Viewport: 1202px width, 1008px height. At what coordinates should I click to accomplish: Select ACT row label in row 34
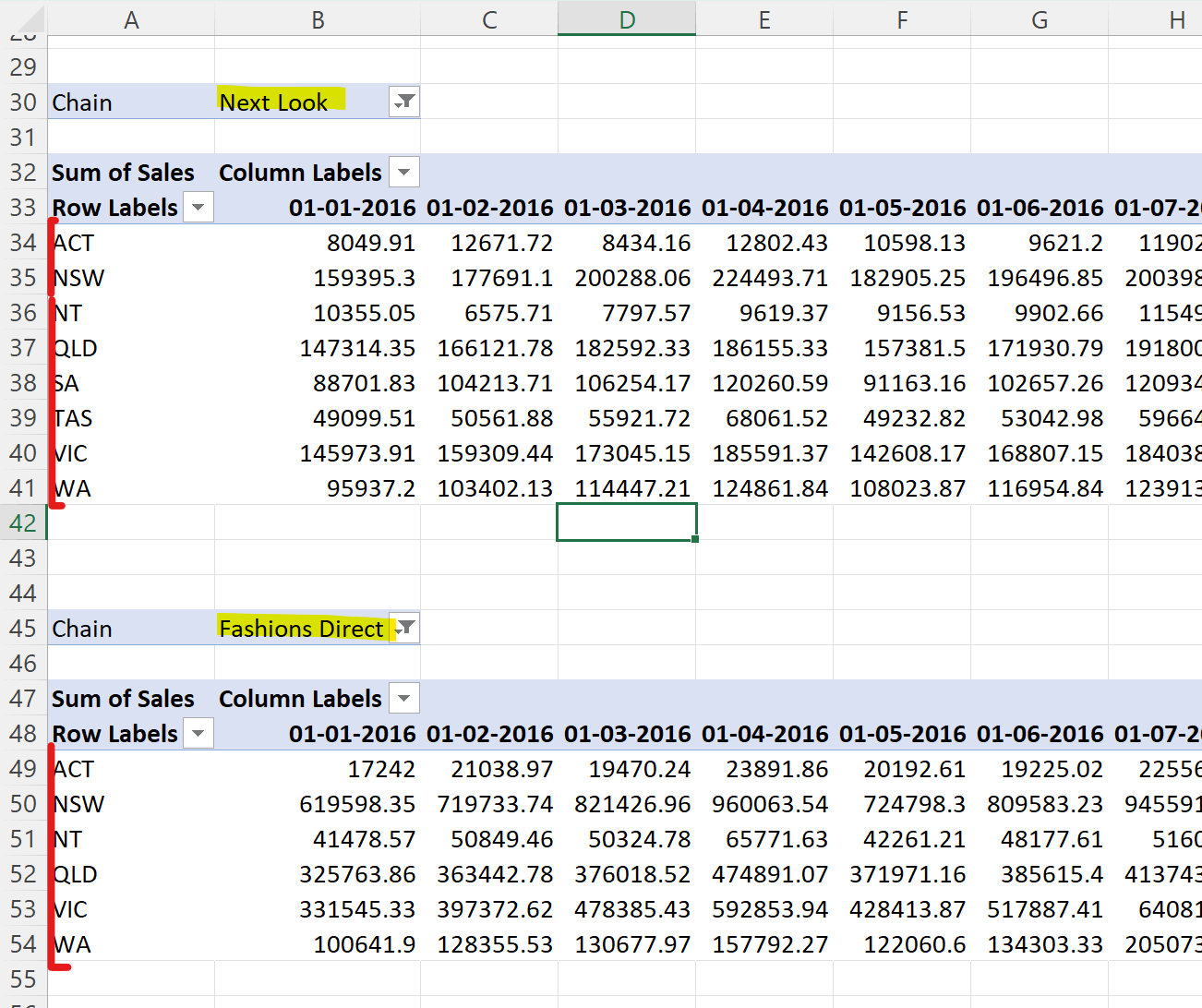tap(131, 242)
